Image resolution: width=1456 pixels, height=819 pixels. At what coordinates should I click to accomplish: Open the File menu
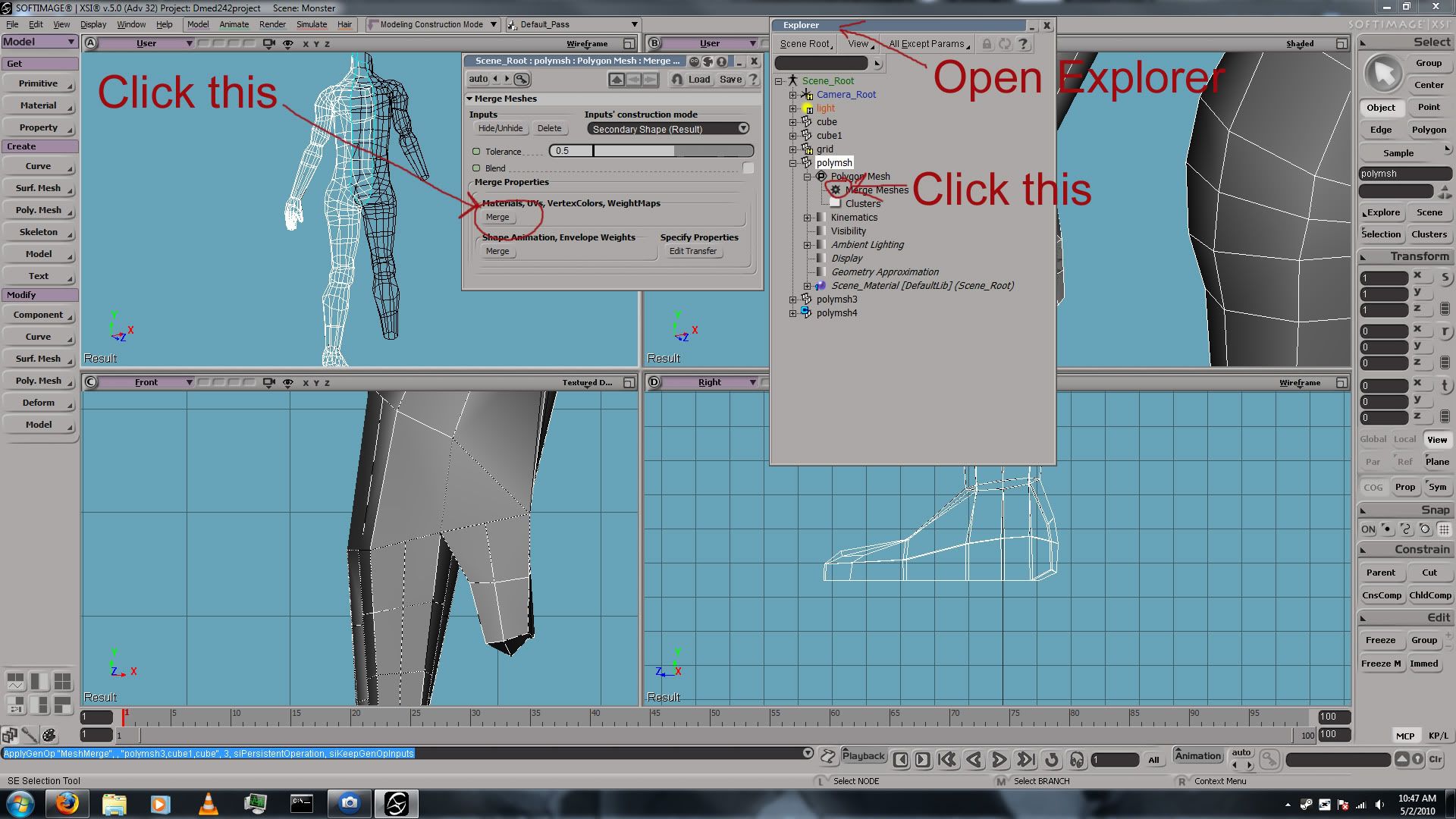[x=12, y=24]
